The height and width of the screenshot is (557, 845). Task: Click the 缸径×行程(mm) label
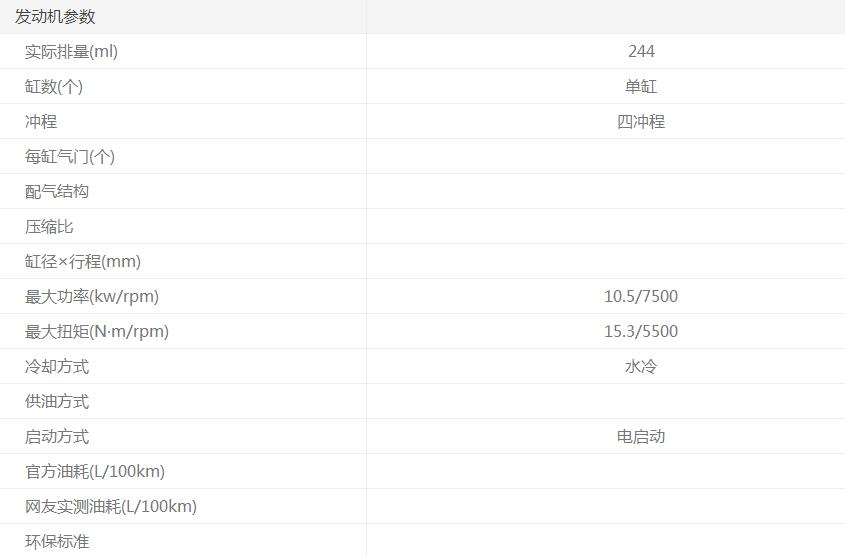pos(83,262)
